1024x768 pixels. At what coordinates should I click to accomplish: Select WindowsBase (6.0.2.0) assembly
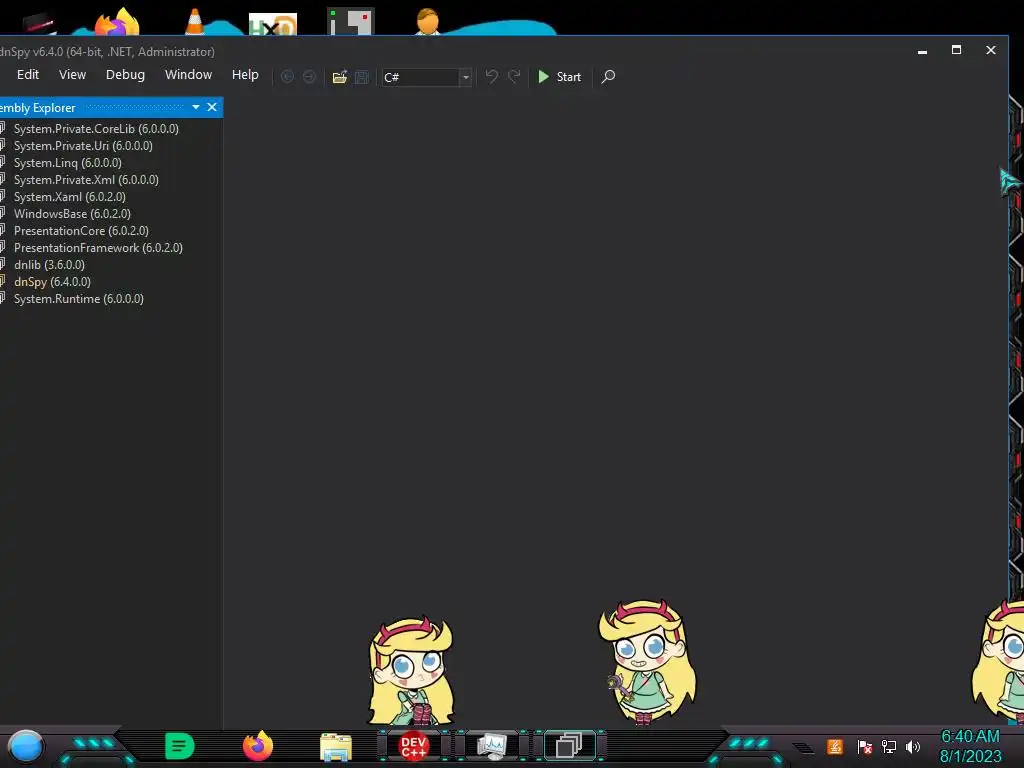point(72,214)
